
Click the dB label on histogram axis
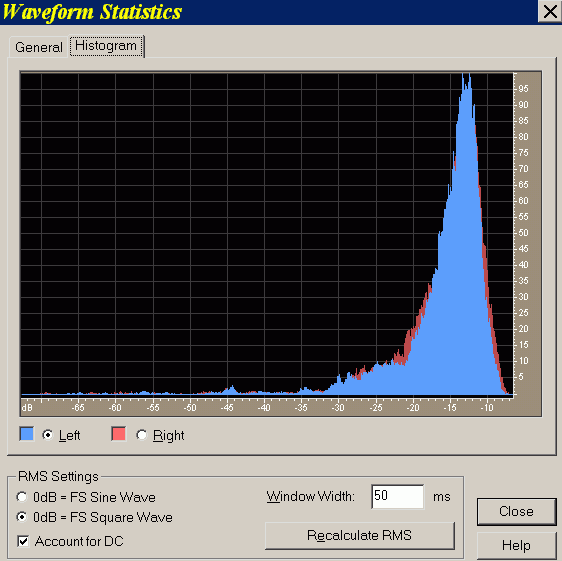(x=27, y=408)
